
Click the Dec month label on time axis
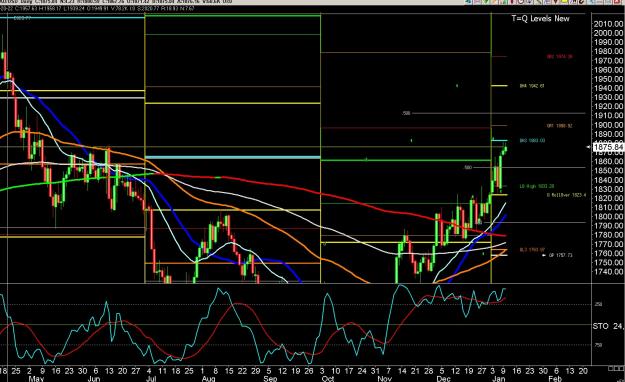click(443, 378)
